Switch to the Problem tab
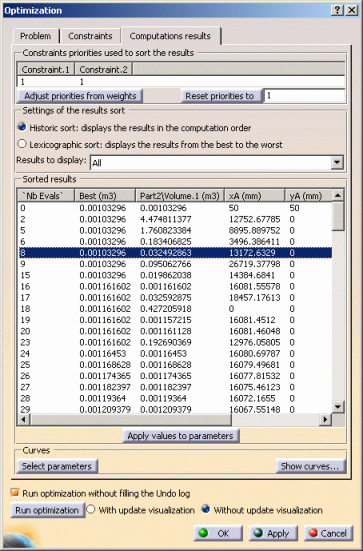Image resolution: width=363 pixels, height=551 pixels. pyautogui.click(x=35, y=36)
